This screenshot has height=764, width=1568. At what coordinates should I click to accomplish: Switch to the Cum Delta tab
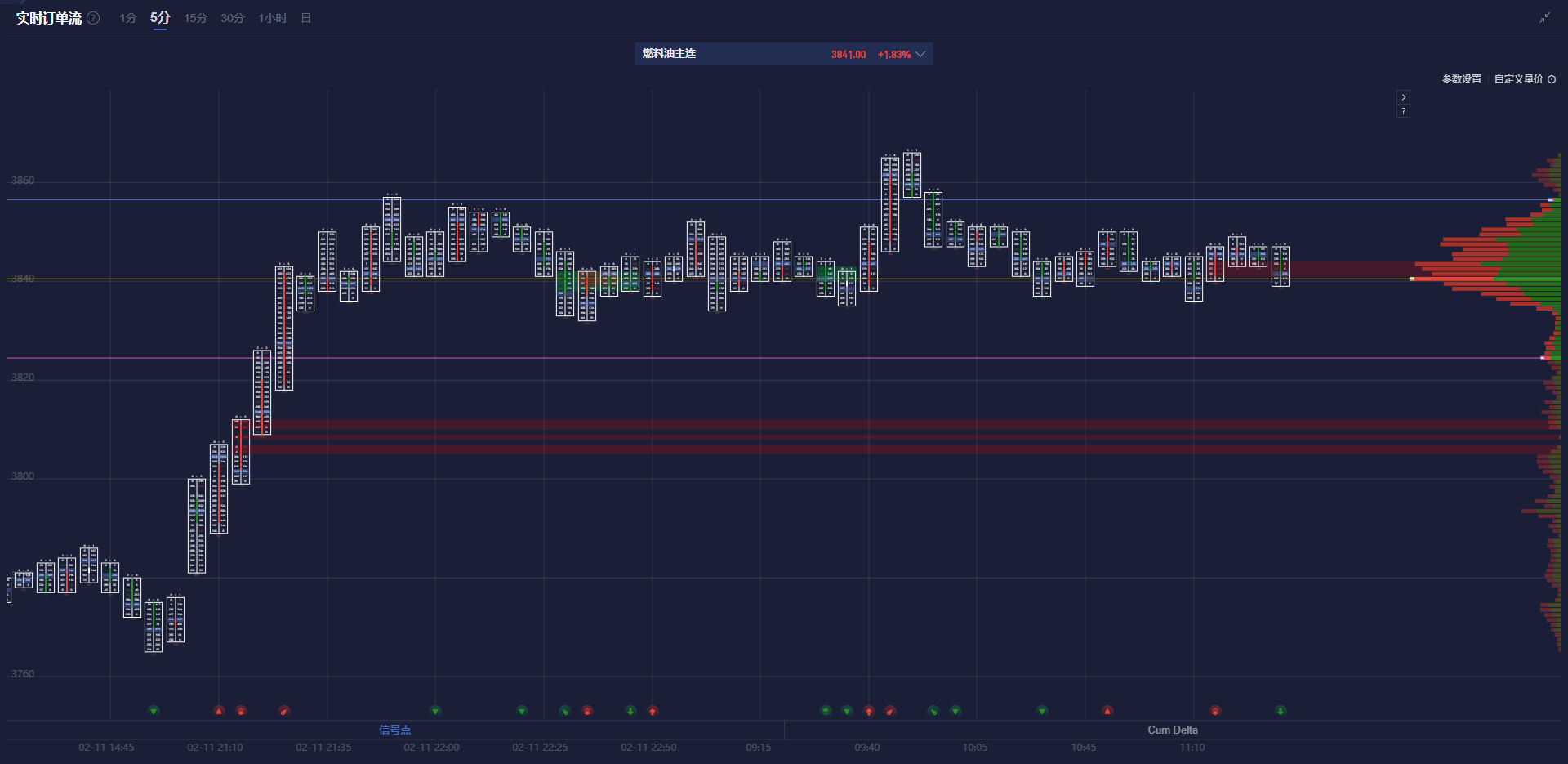click(x=1172, y=730)
